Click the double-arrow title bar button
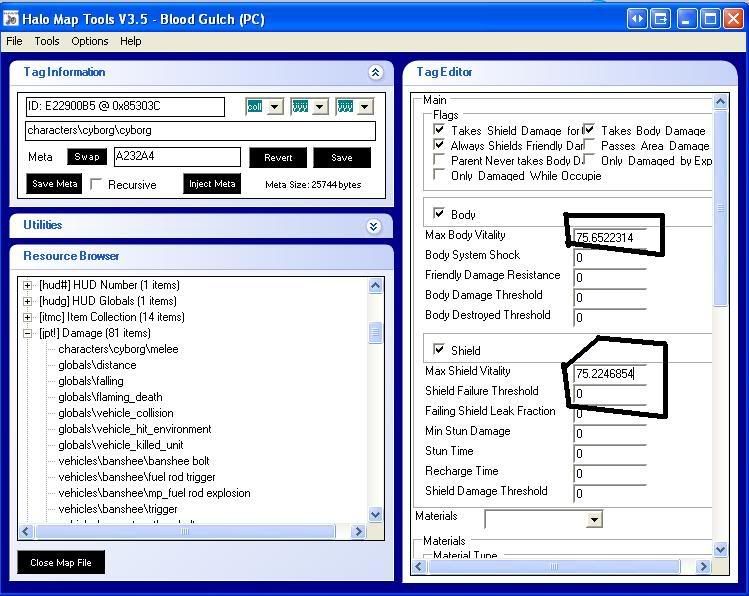This screenshot has width=749, height=596. (637, 19)
